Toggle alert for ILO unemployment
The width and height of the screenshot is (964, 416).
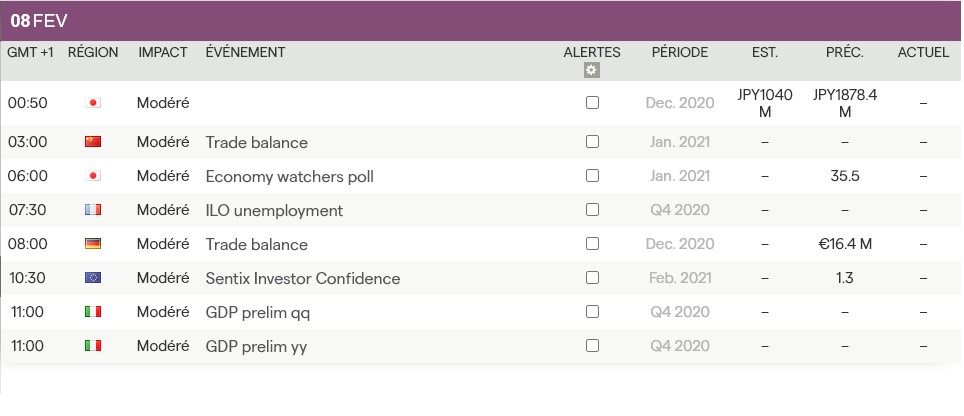[592, 210]
